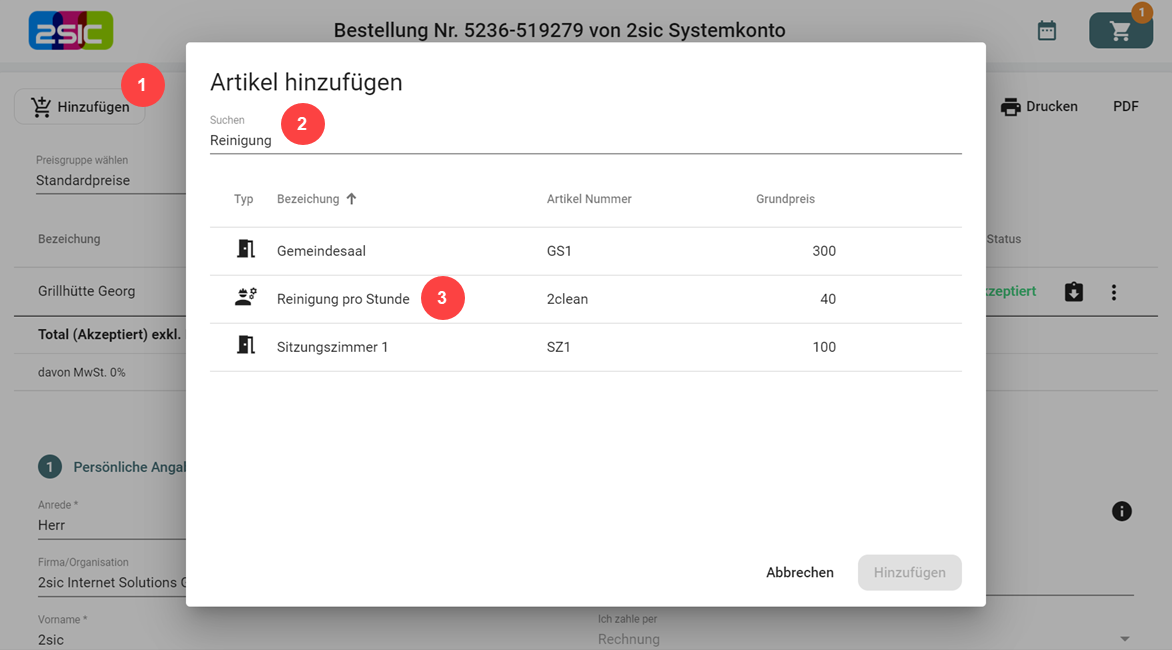Click the info icon on the right
Image resolution: width=1172 pixels, height=650 pixels.
click(1122, 511)
